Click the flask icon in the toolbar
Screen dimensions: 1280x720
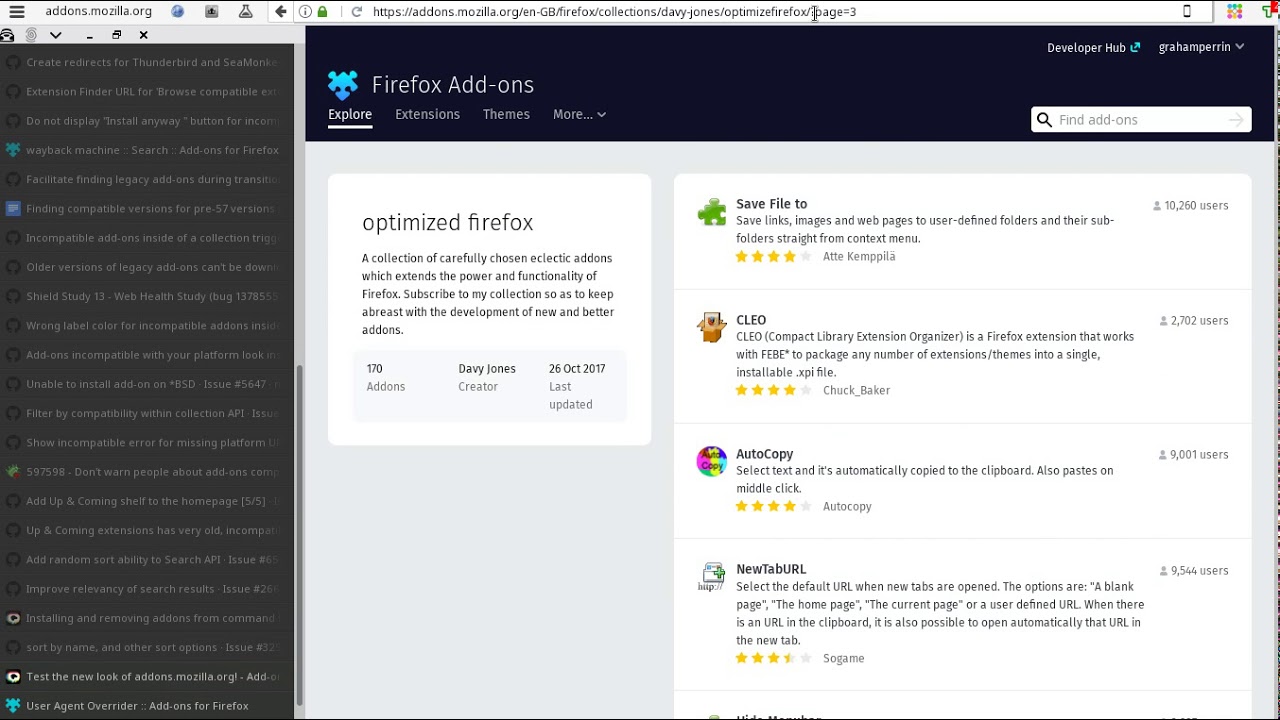245,12
